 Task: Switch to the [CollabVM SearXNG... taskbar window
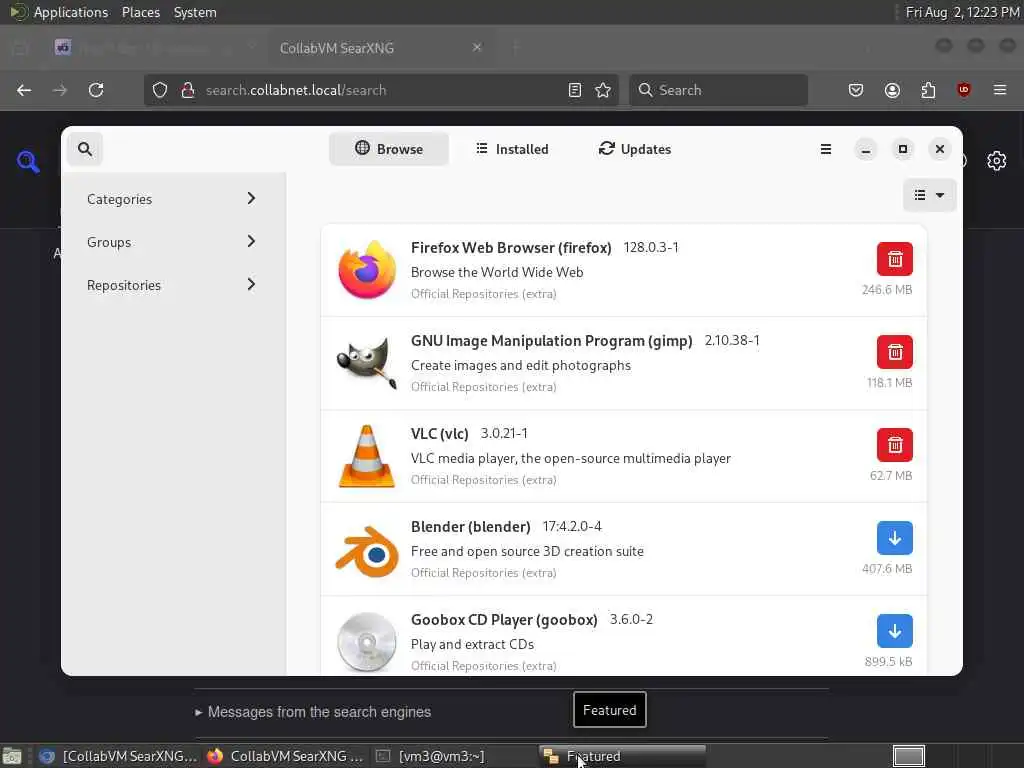118,756
